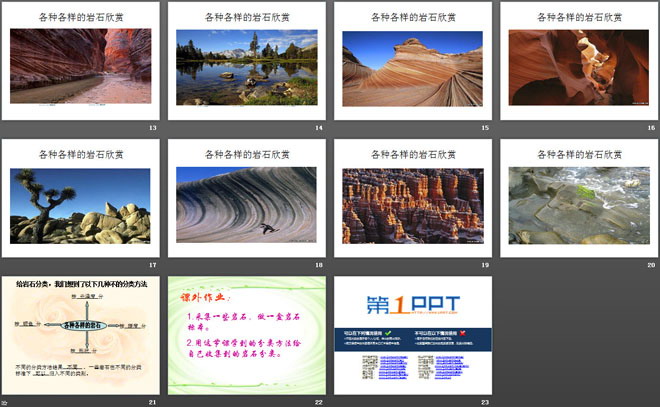Open the slide 19 rock spires thumbnail
The width and height of the screenshot is (660, 407).
coord(412,205)
